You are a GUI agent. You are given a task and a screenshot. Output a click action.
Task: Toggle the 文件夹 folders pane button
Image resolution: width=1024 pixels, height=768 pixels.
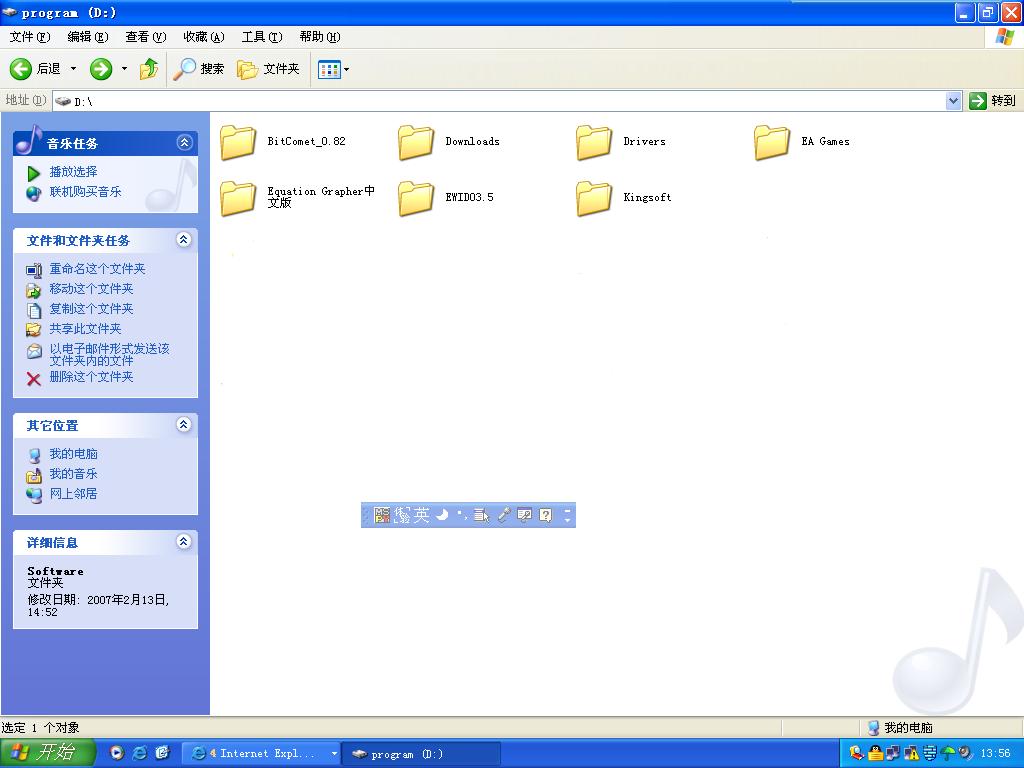(268, 69)
